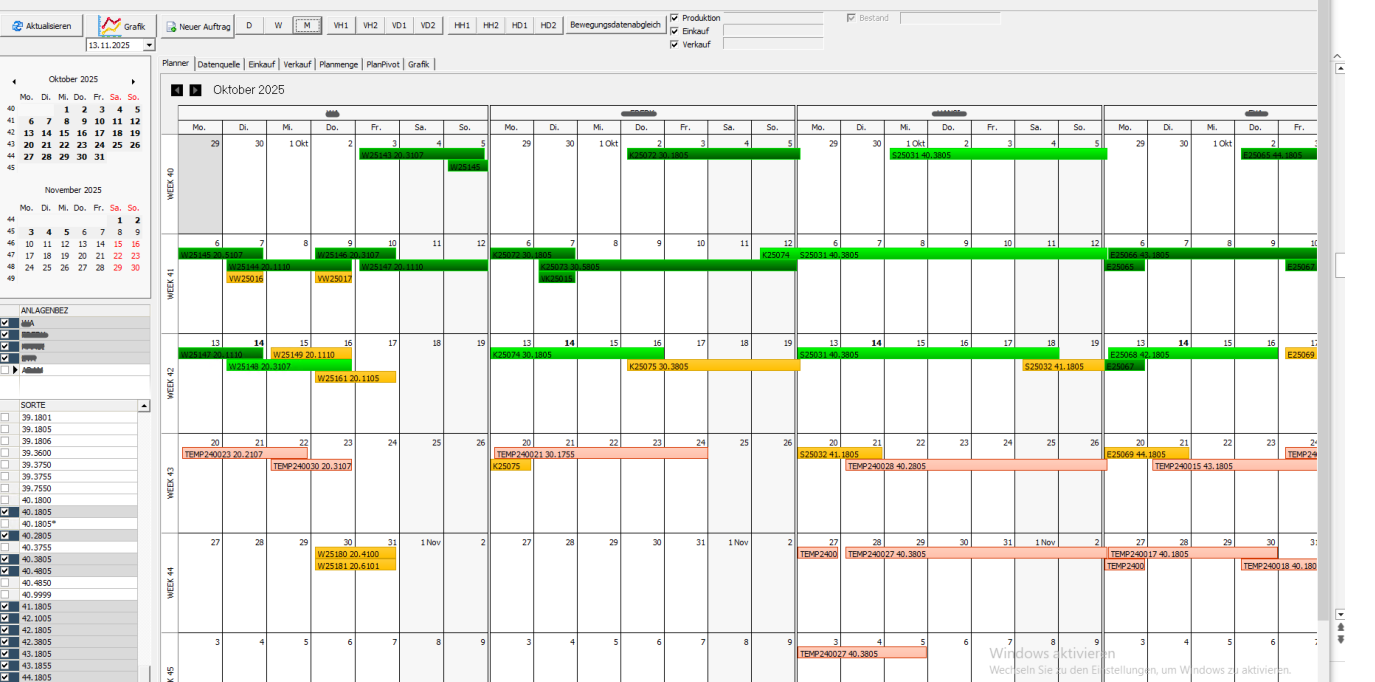Check the box for Sorte 40.9999
The width and height of the screenshot is (1375, 682).
pyautogui.click(x=5, y=594)
